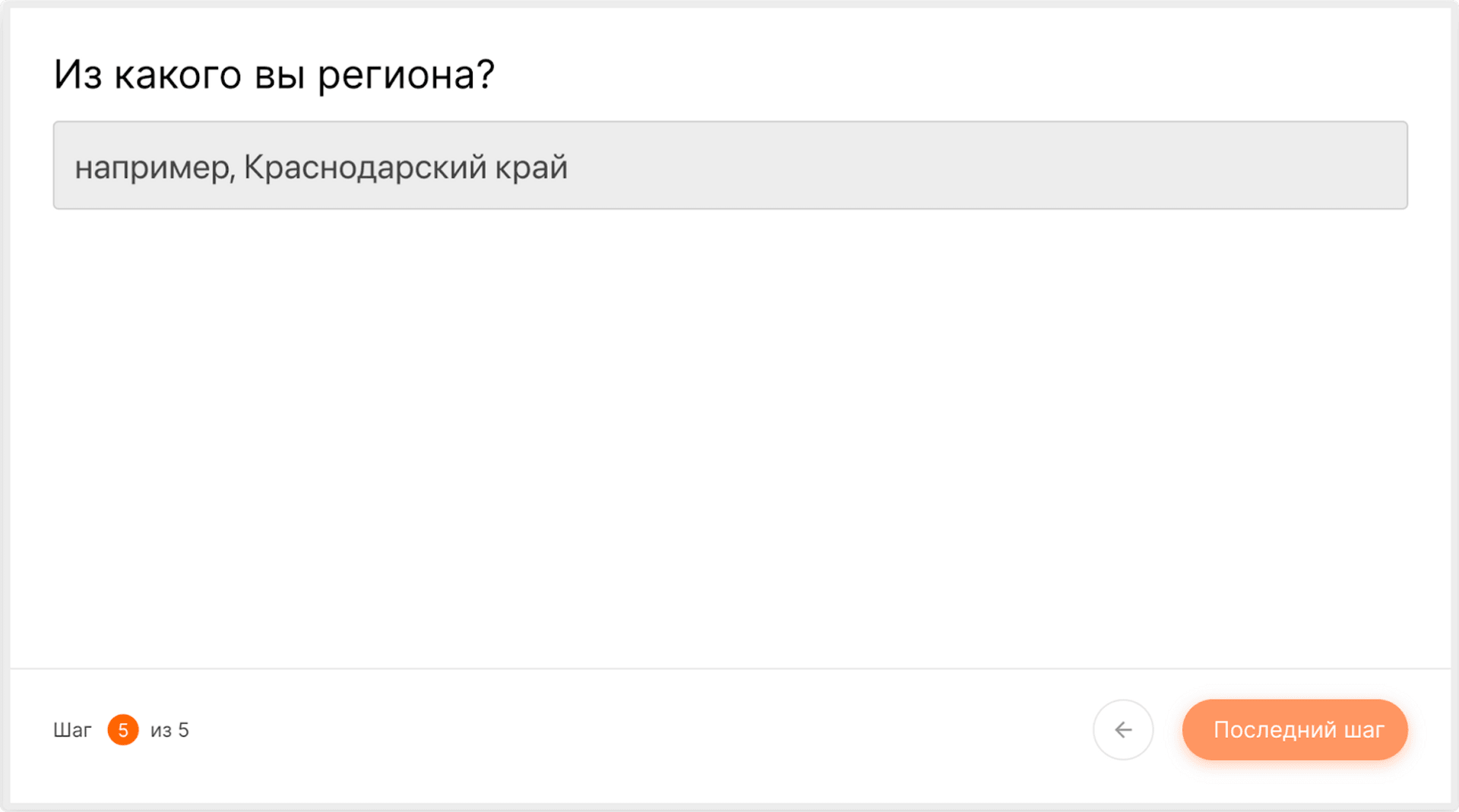
Task: Tap the previous-step circular button
Action: click(1123, 730)
